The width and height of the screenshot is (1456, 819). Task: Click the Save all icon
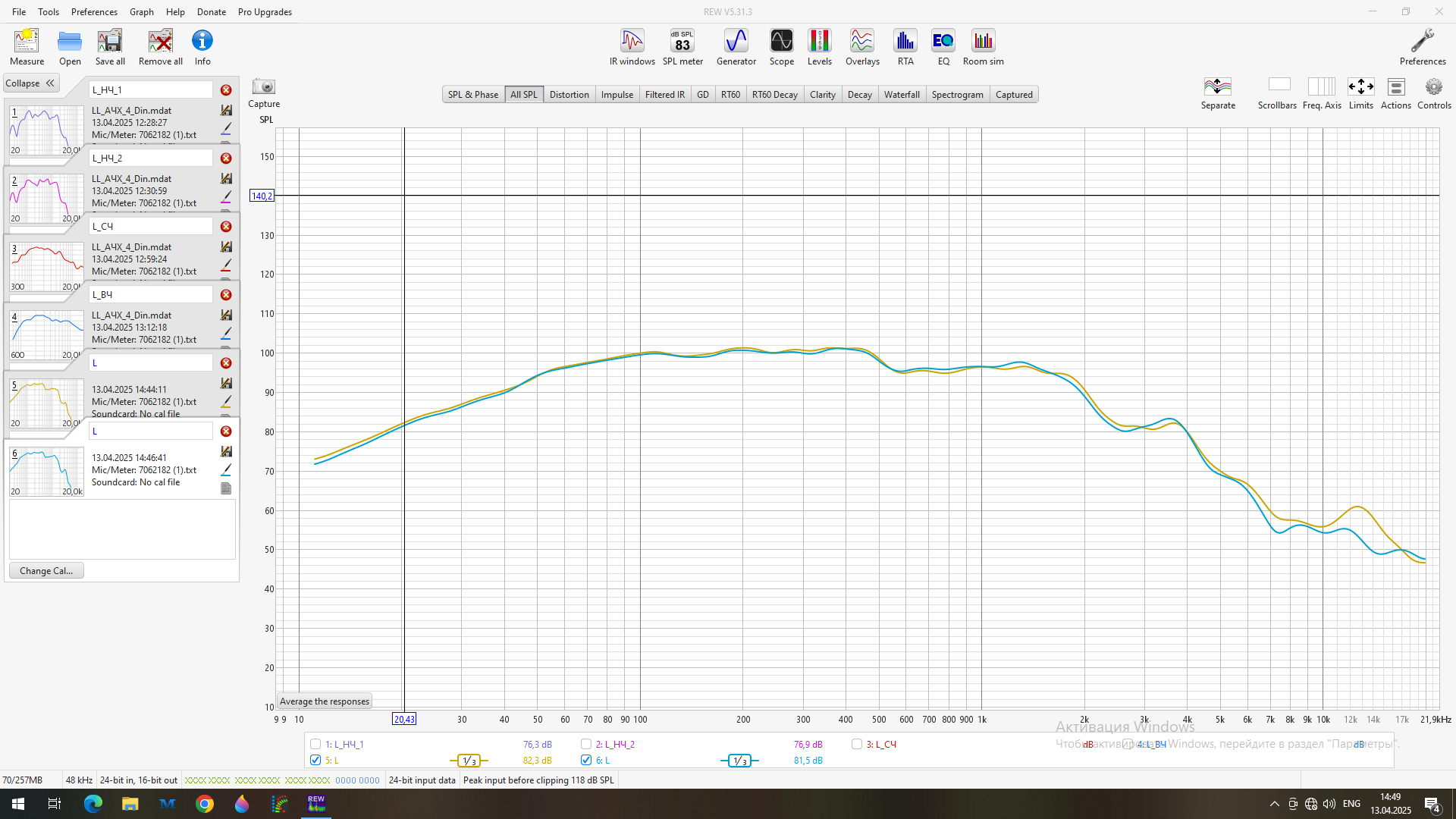pos(110,47)
